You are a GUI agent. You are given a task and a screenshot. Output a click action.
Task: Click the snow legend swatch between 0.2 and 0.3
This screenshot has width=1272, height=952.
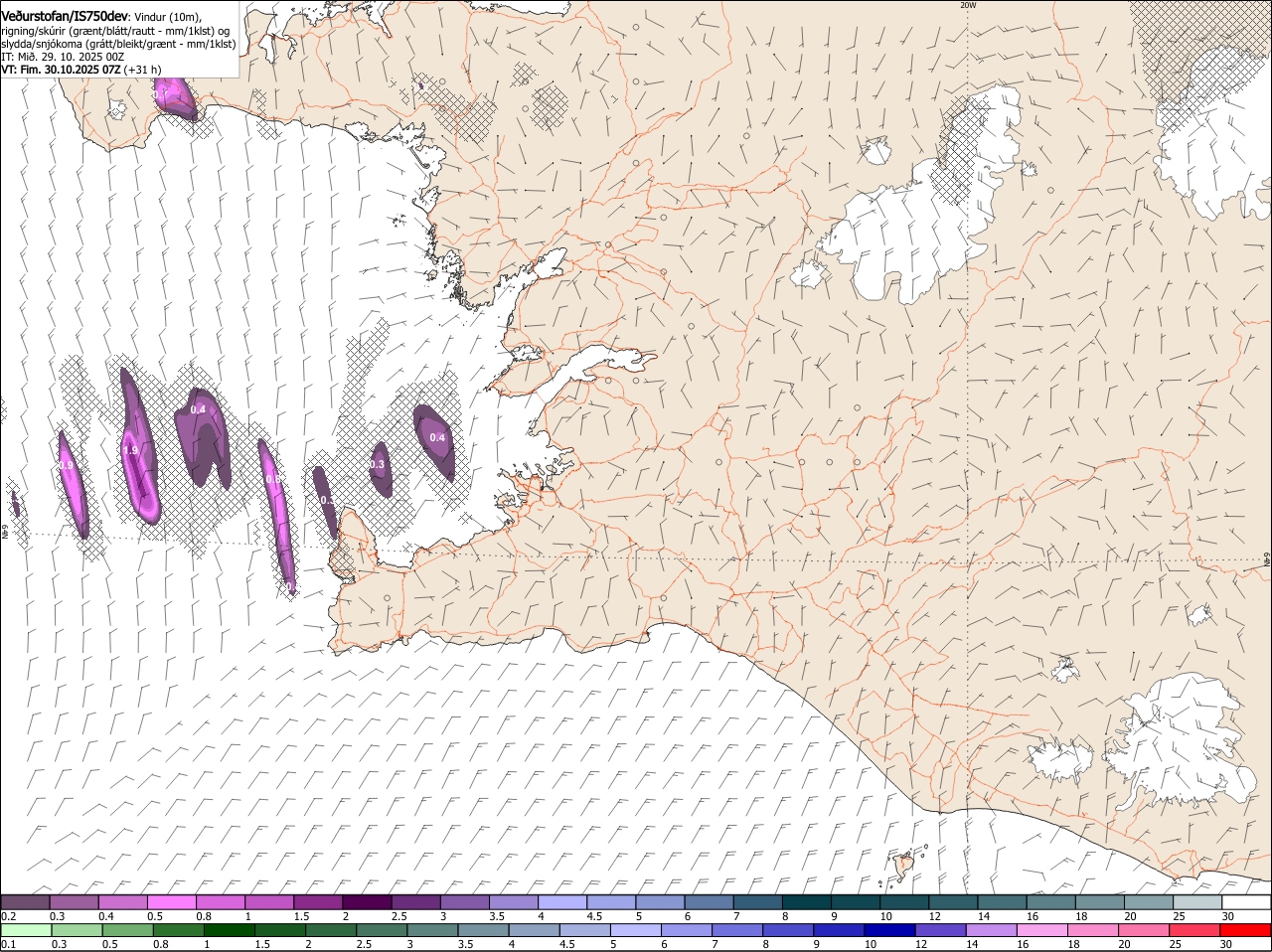pyautogui.click(x=26, y=902)
